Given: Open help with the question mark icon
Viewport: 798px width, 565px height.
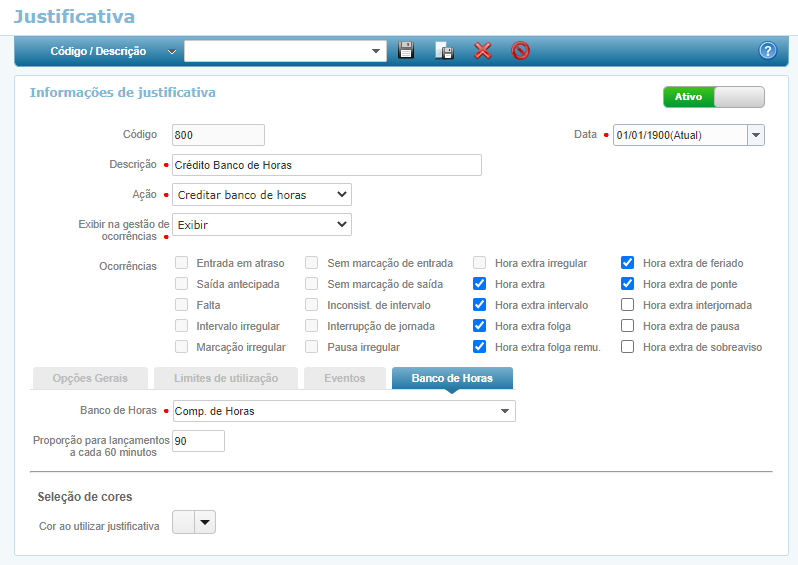Looking at the screenshot, I should pyautogui.click(x=768, y=51).
